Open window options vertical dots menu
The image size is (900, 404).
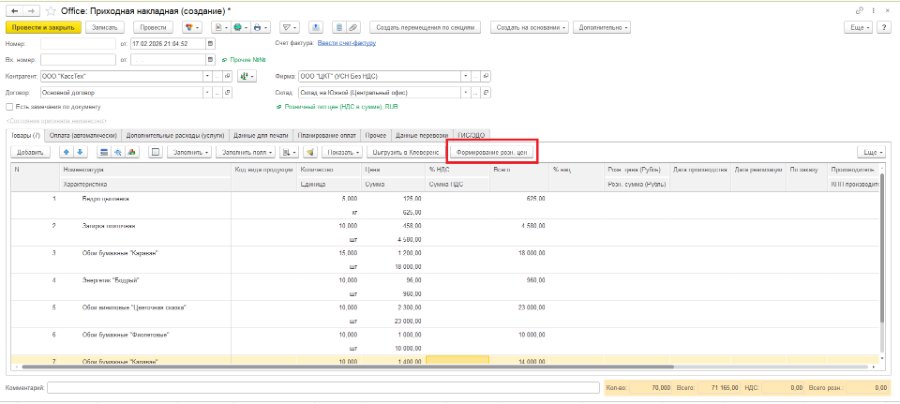[874, 11]
